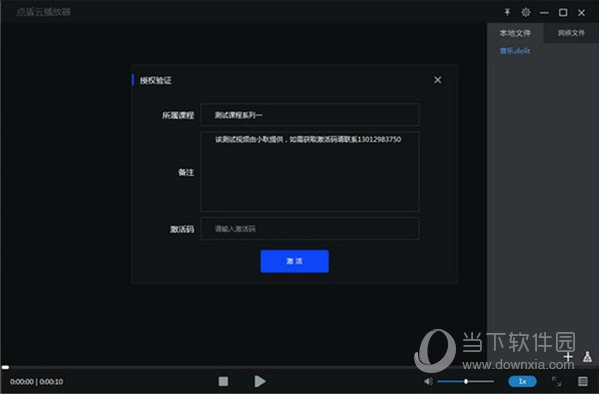Stop playback with the stop button
Screen dimensions: 599x394
point(223,381)
